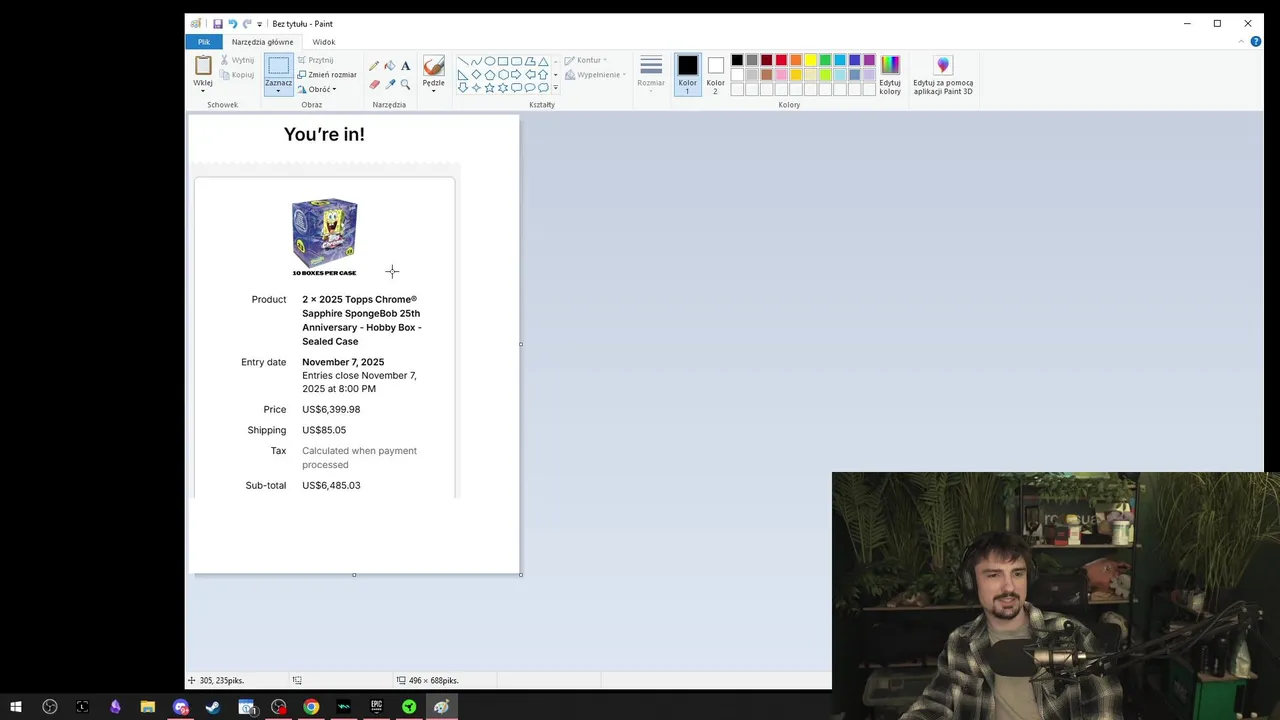Open the Windows Start menu
This screenshot has height=720, width=1280.
[16, 707]
